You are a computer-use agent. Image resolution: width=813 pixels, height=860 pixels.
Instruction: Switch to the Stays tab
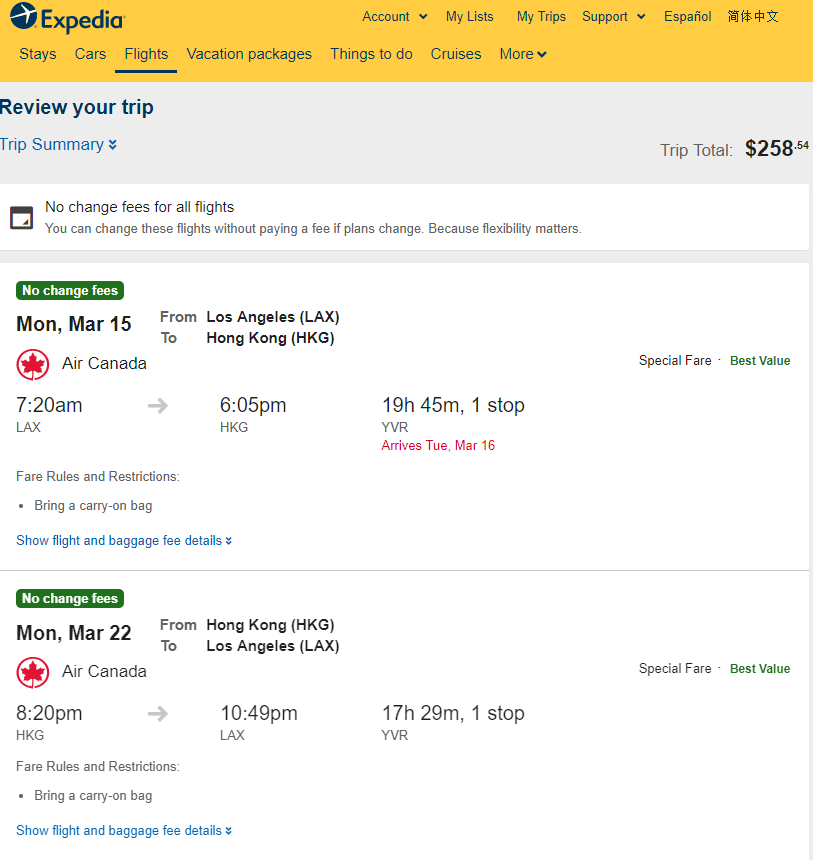(38, 54)
